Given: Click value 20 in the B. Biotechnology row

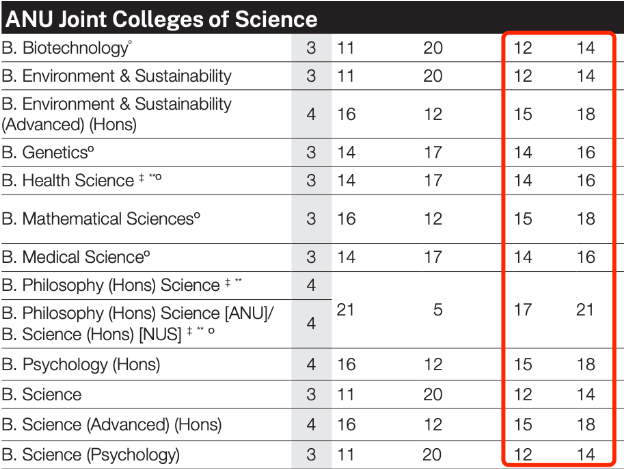Looking at the screenshot, I should tap(433, 48).
